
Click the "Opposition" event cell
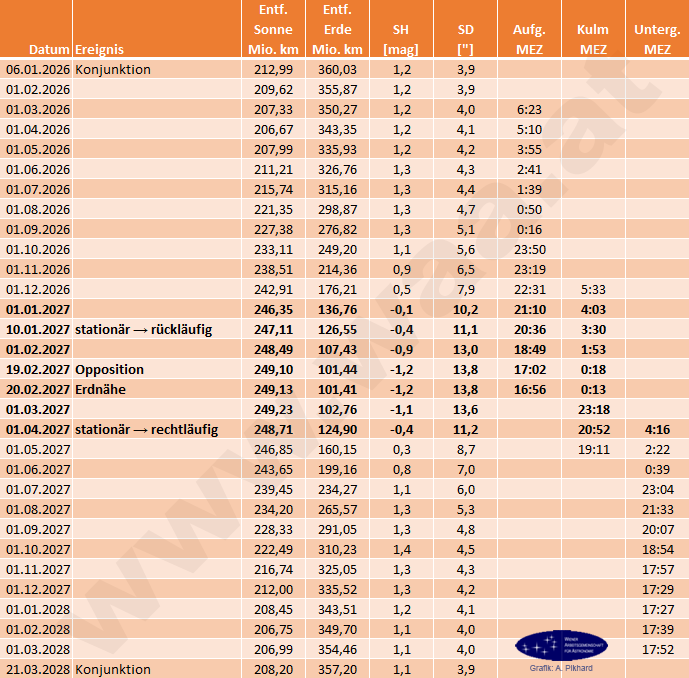(109, 370)
